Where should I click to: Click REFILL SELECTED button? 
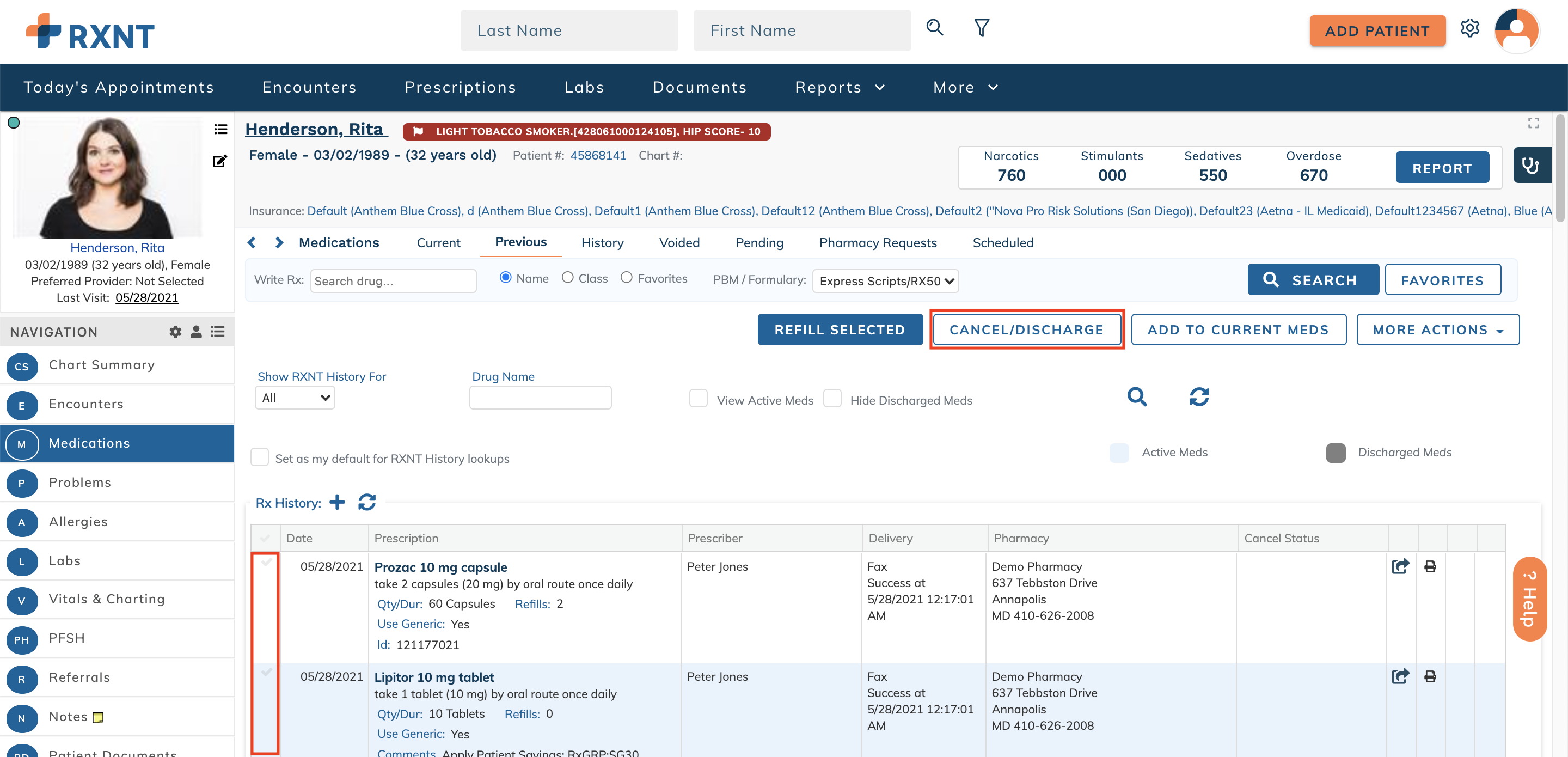(x=840, y=329)
